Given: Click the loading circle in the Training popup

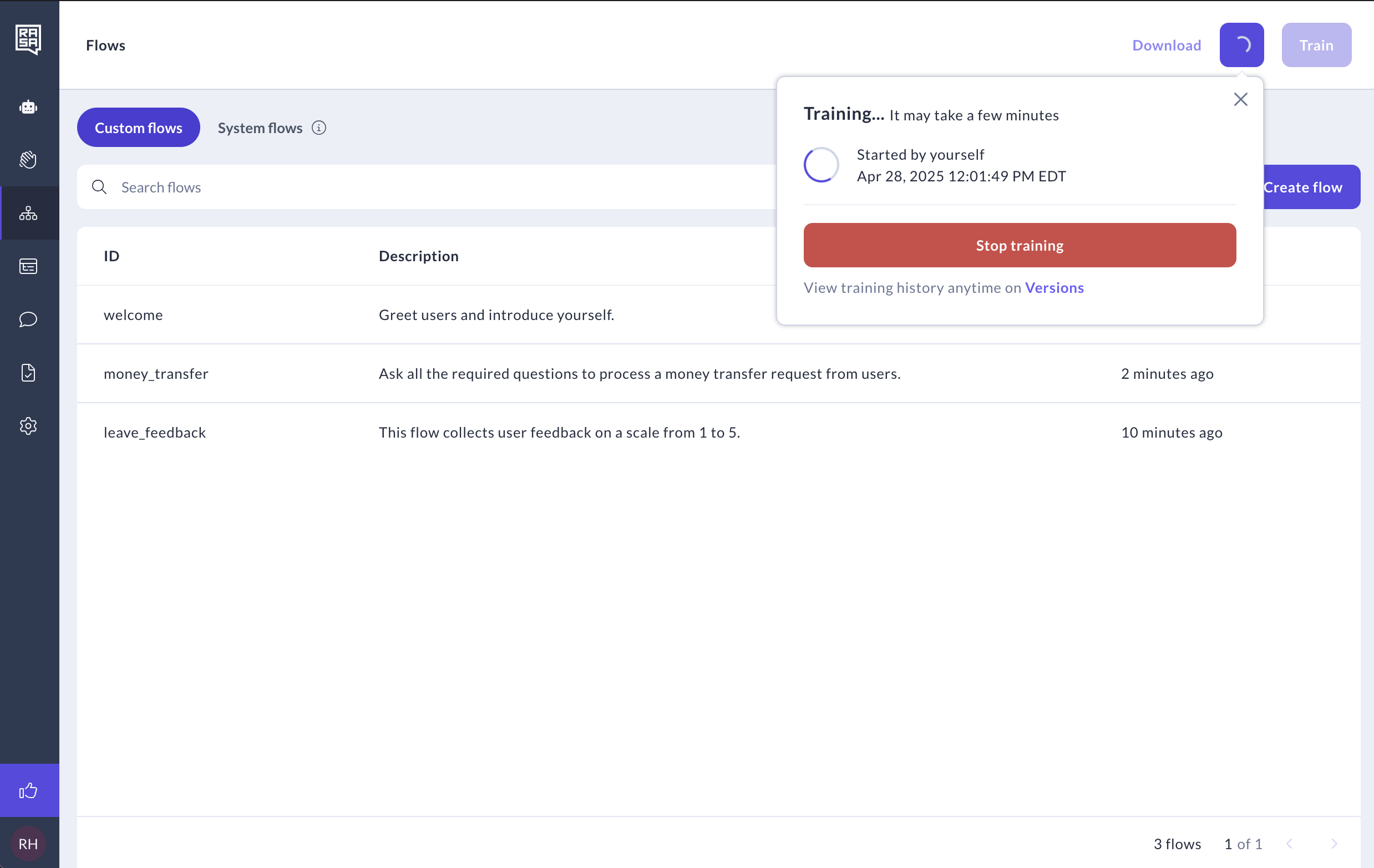Looking at the screenshot, I should (x=821, y=165).
